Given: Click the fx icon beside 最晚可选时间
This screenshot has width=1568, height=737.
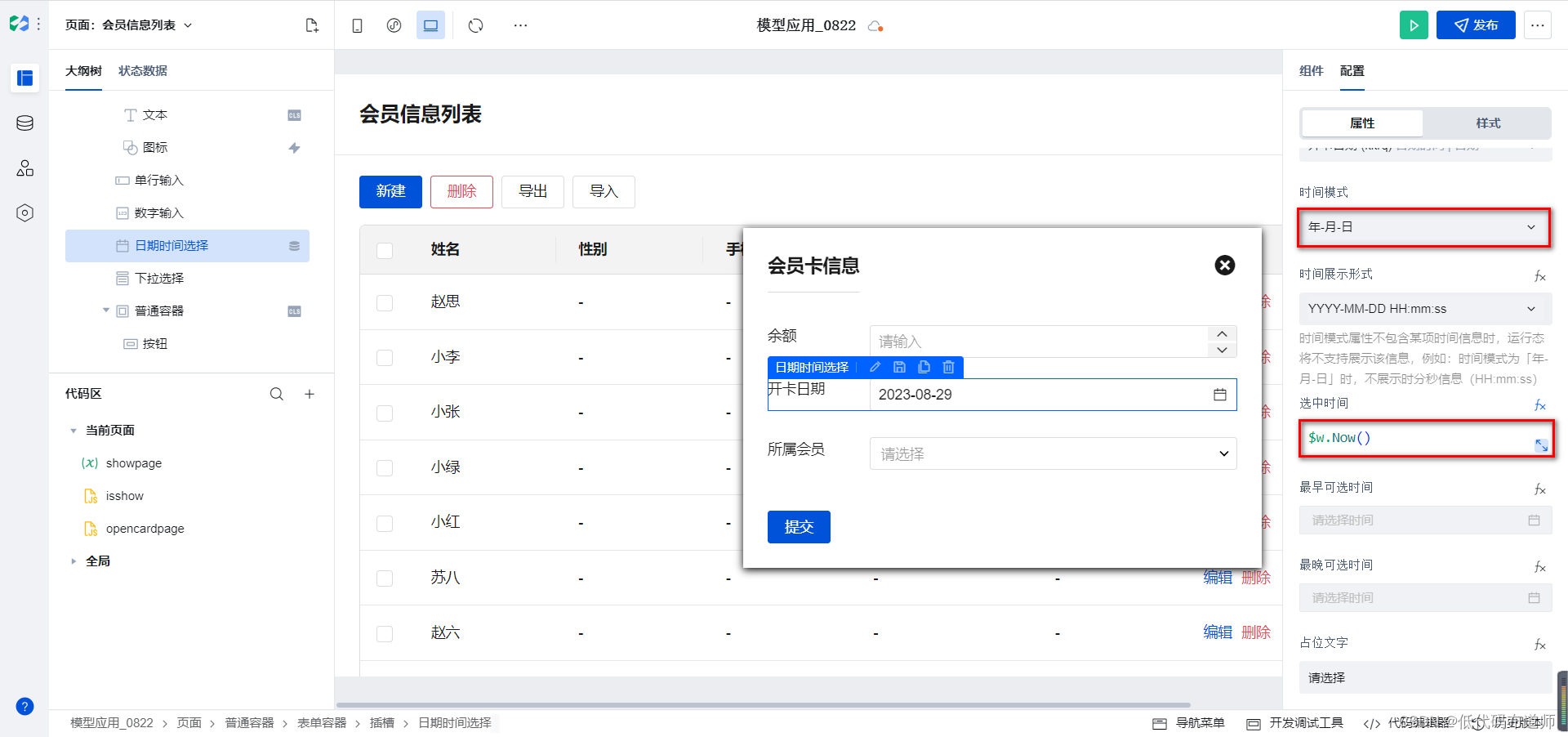Looking at the screenshot, I should tap(1539, 567).
